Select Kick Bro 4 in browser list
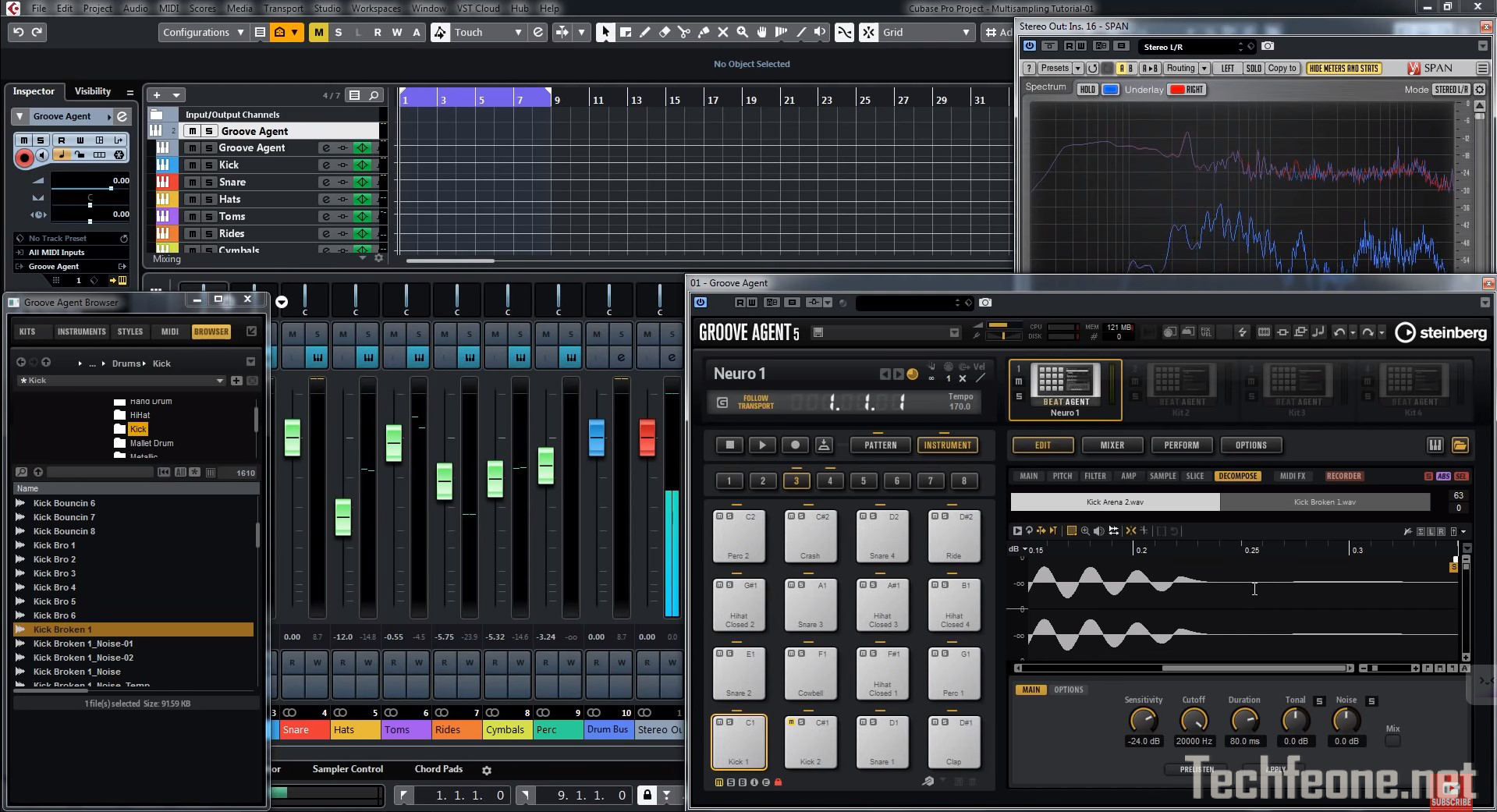 (55, 587)
